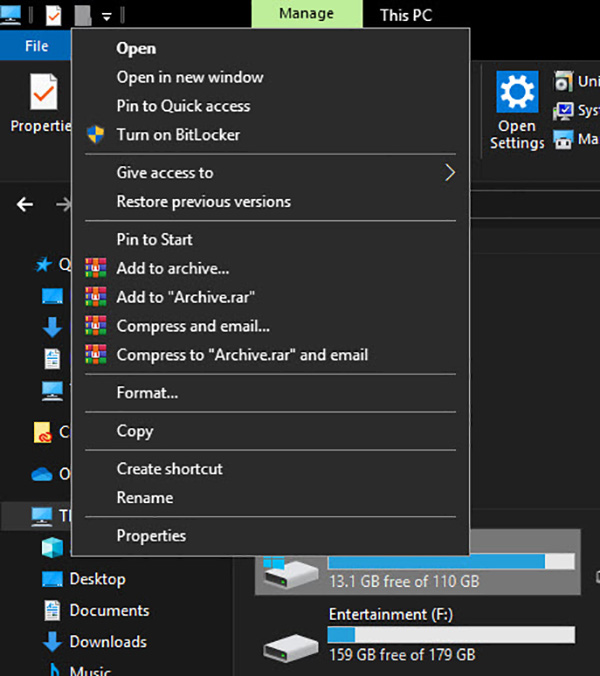Select Properties at bottom of context menu
Image resolution: width=600 pixels, height=676 pixels.
[151, 536]
